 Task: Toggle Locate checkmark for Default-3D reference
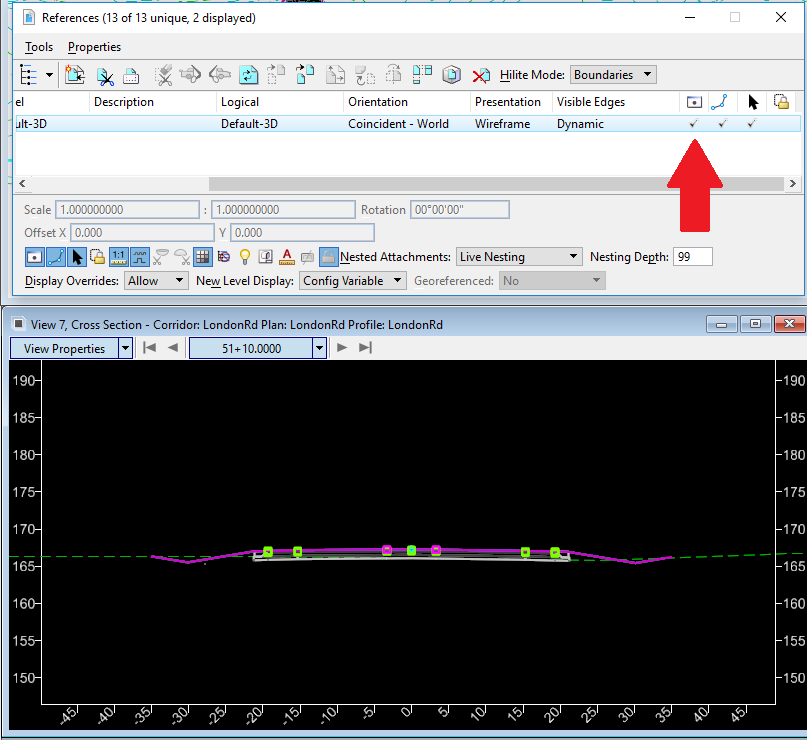752,124
